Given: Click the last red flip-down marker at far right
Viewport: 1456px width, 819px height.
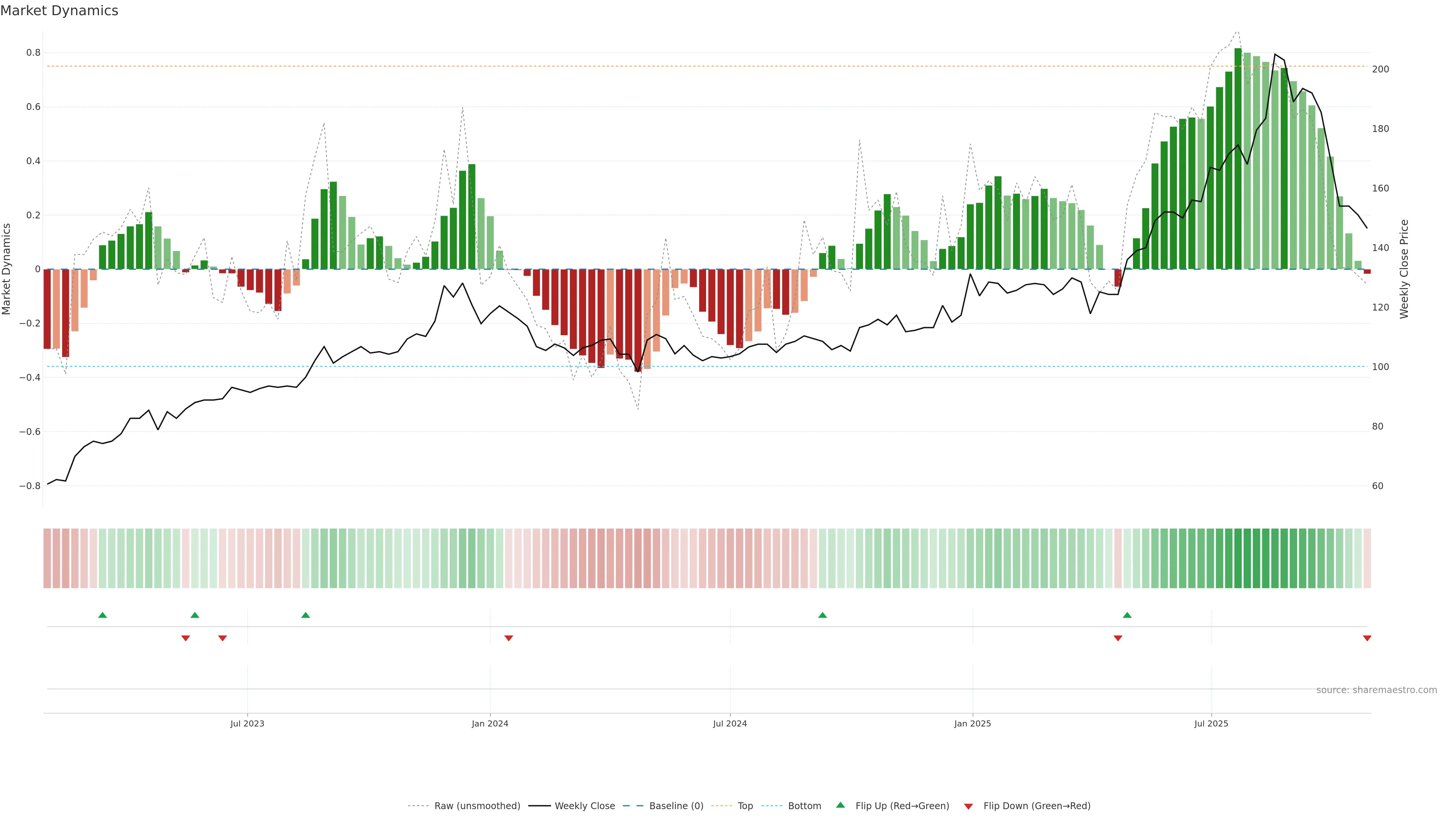Looking at the screenshot, I should tap(1367, 638).
